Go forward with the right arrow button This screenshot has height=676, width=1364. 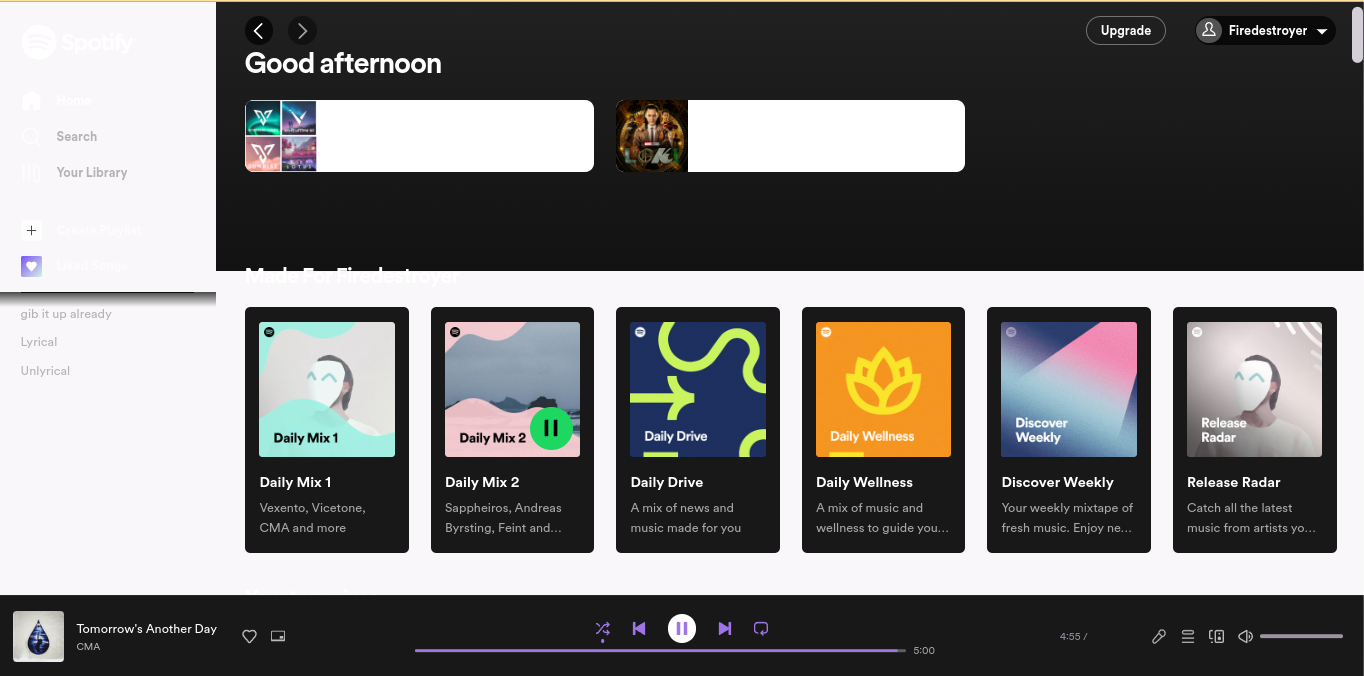302,31
